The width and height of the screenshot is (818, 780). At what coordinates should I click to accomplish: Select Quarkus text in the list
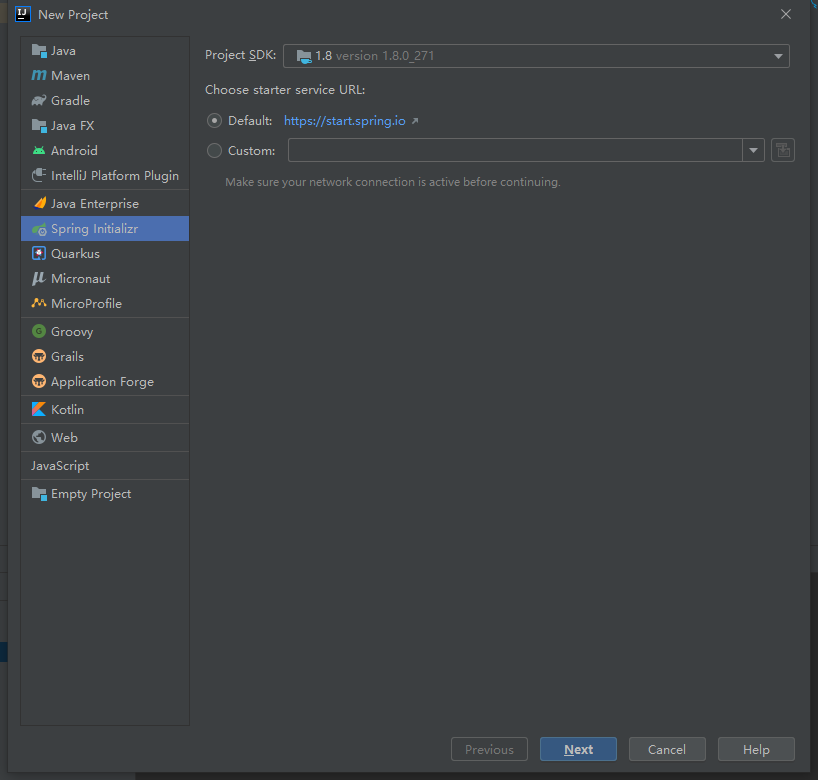point(76,254)
